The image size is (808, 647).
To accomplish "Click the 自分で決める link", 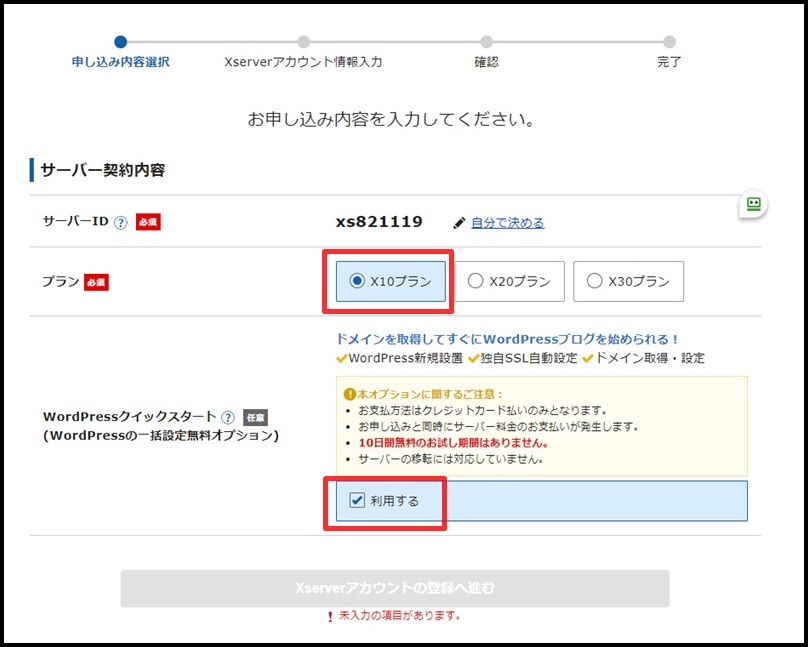I will 508,223.
